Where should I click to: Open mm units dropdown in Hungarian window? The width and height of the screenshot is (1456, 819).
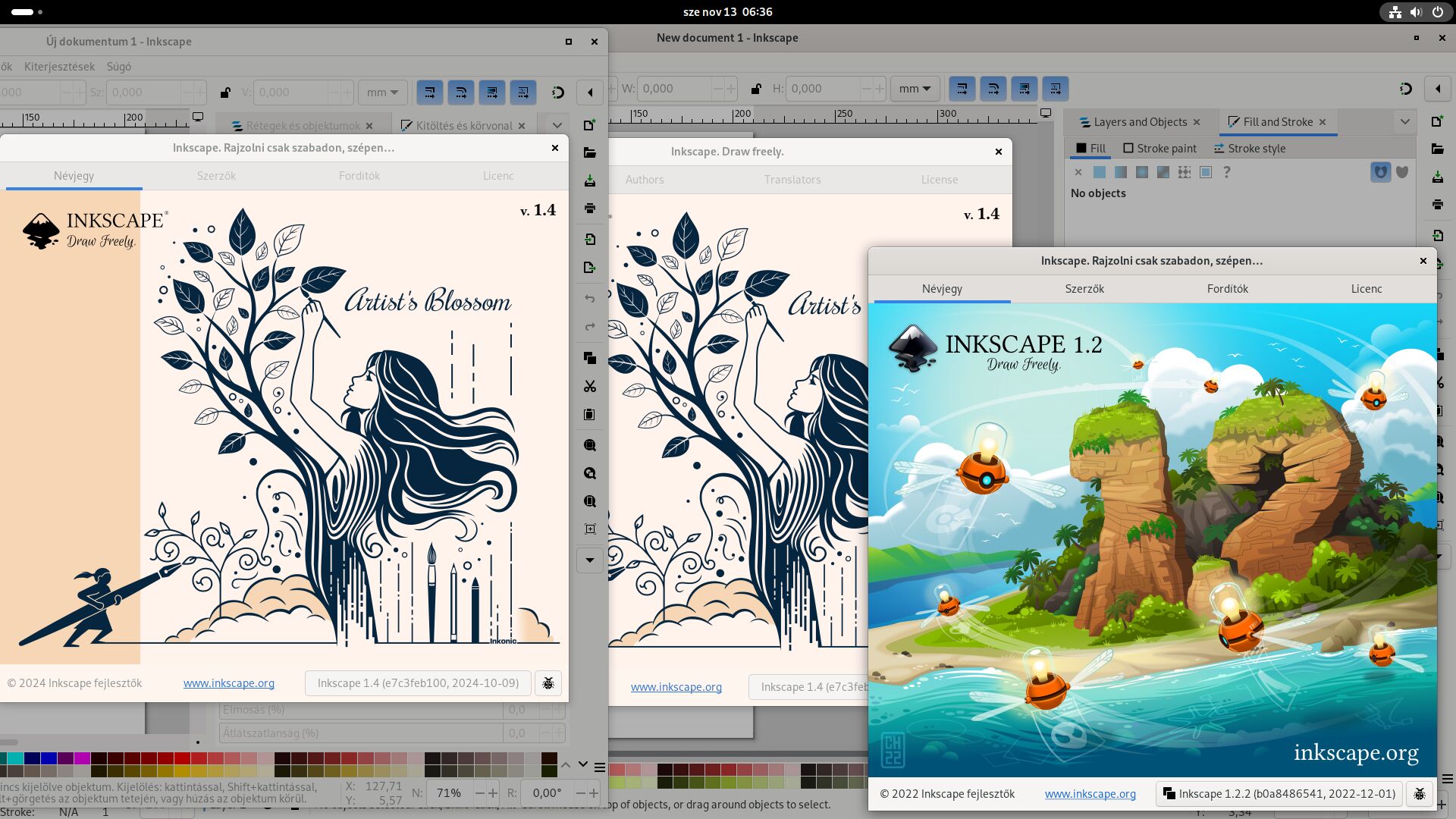382,93
